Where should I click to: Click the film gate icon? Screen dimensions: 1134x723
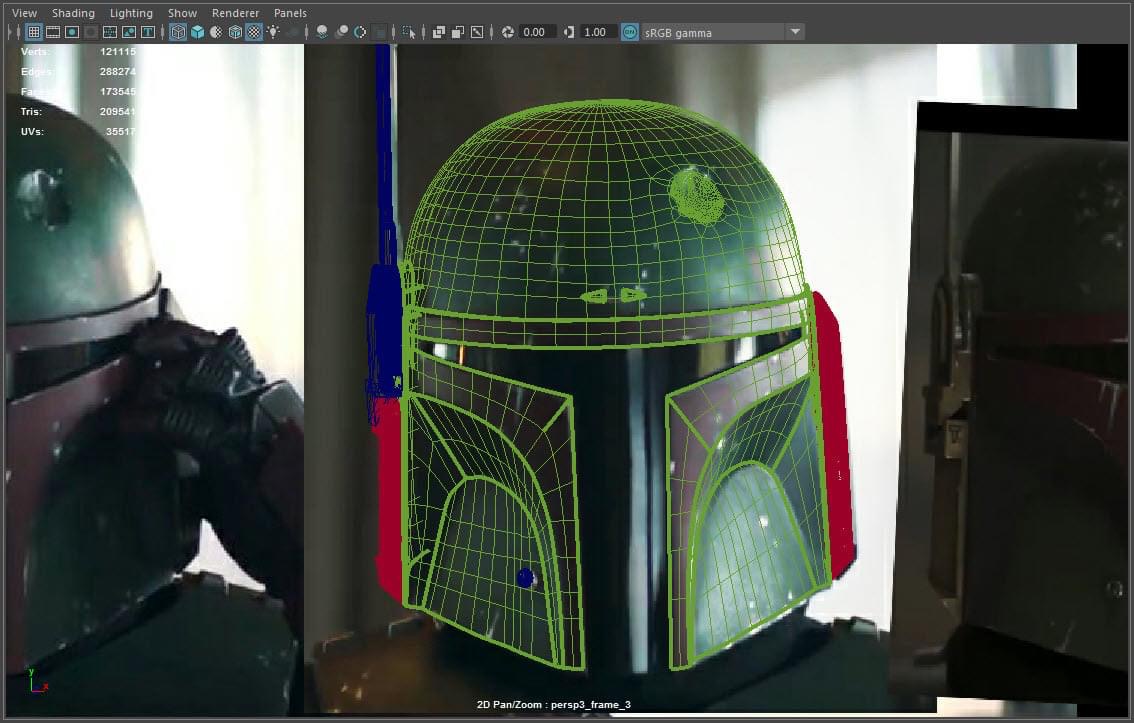coord(52,32)
